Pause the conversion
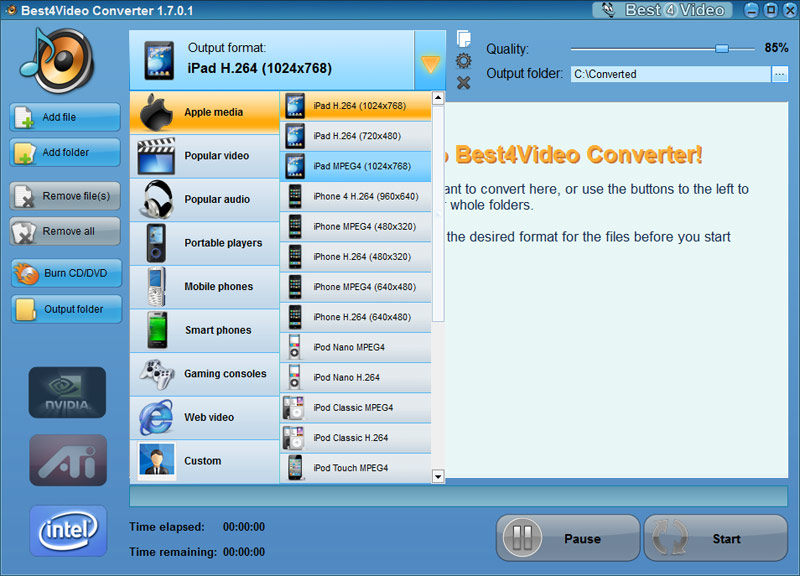The image size is (800, 576). pyautogui.click(x=568, y=538)
